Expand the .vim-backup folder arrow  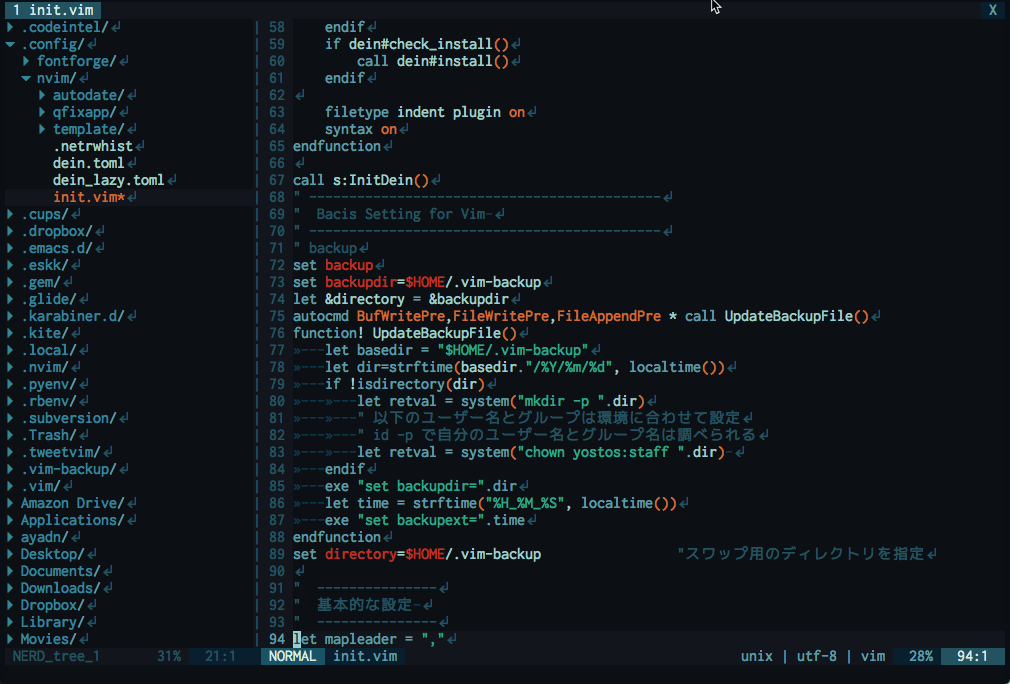pos(10,469)
